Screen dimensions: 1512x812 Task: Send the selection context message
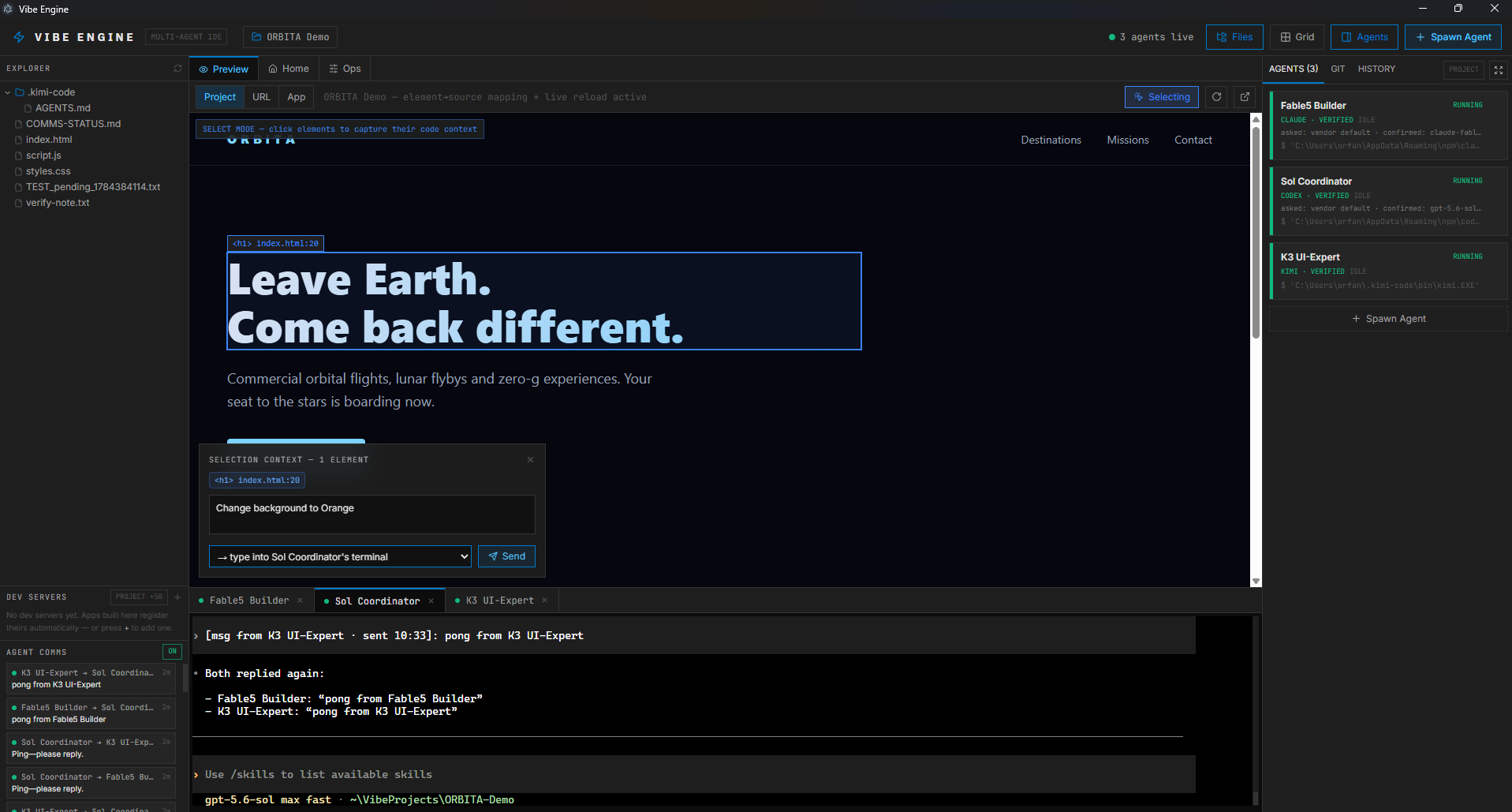507,556
